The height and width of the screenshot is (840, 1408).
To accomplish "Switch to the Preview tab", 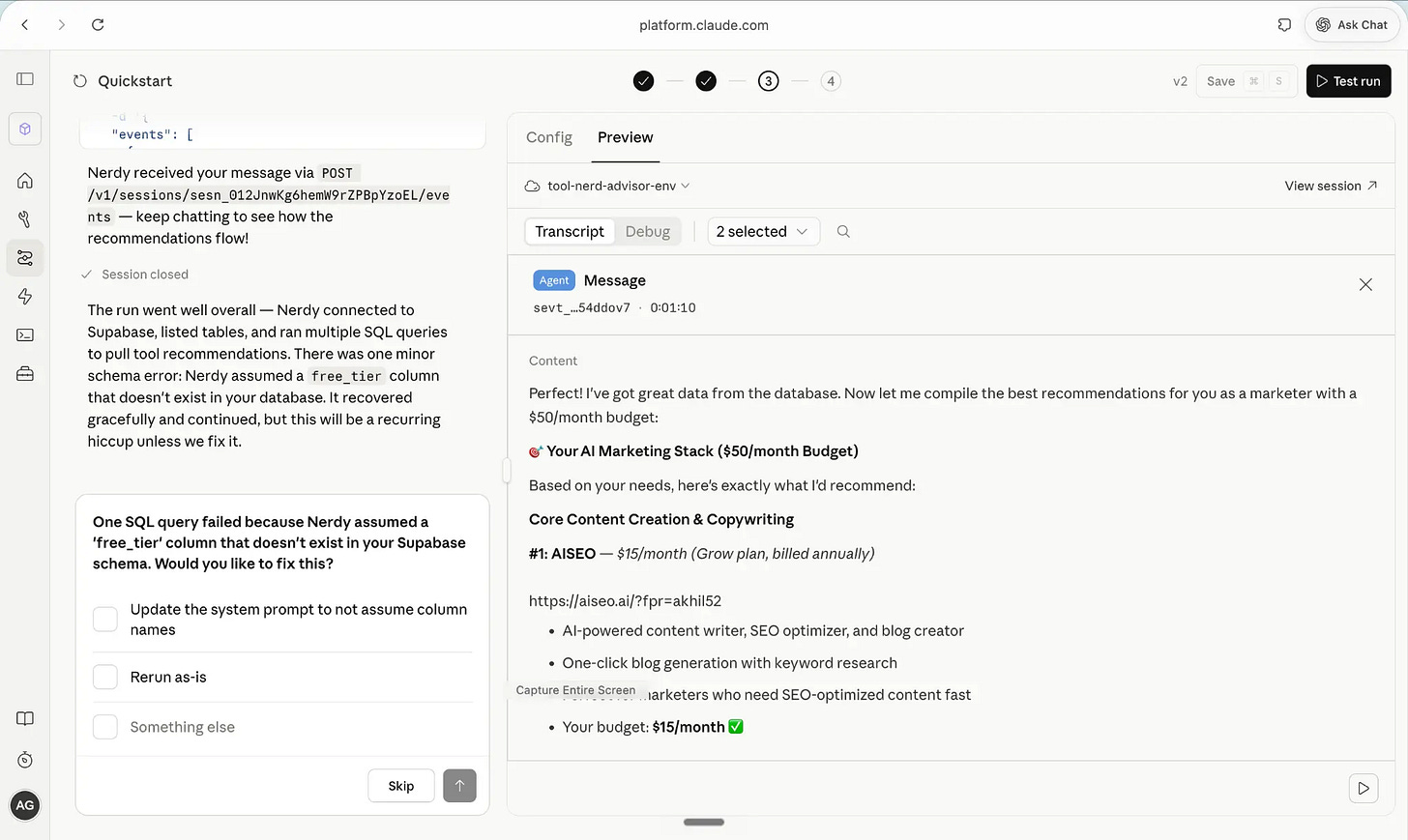I will [x=625, y=137].
